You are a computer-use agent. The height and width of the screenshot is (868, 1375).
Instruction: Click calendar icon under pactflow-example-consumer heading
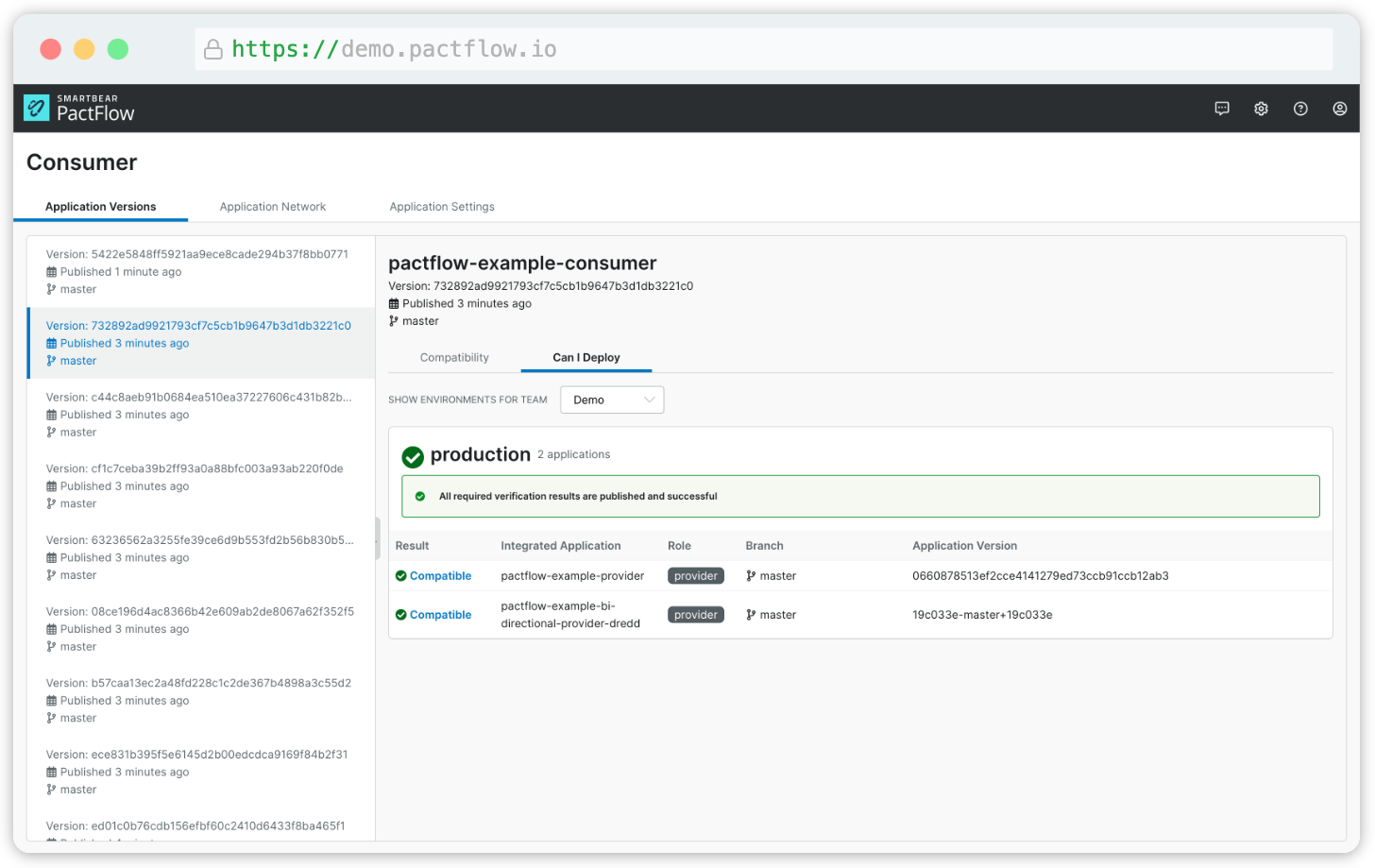click(x=394, y=304)
